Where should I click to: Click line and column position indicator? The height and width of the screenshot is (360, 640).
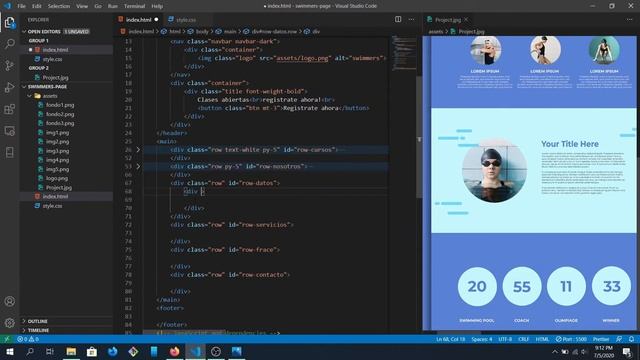(450, 339)
